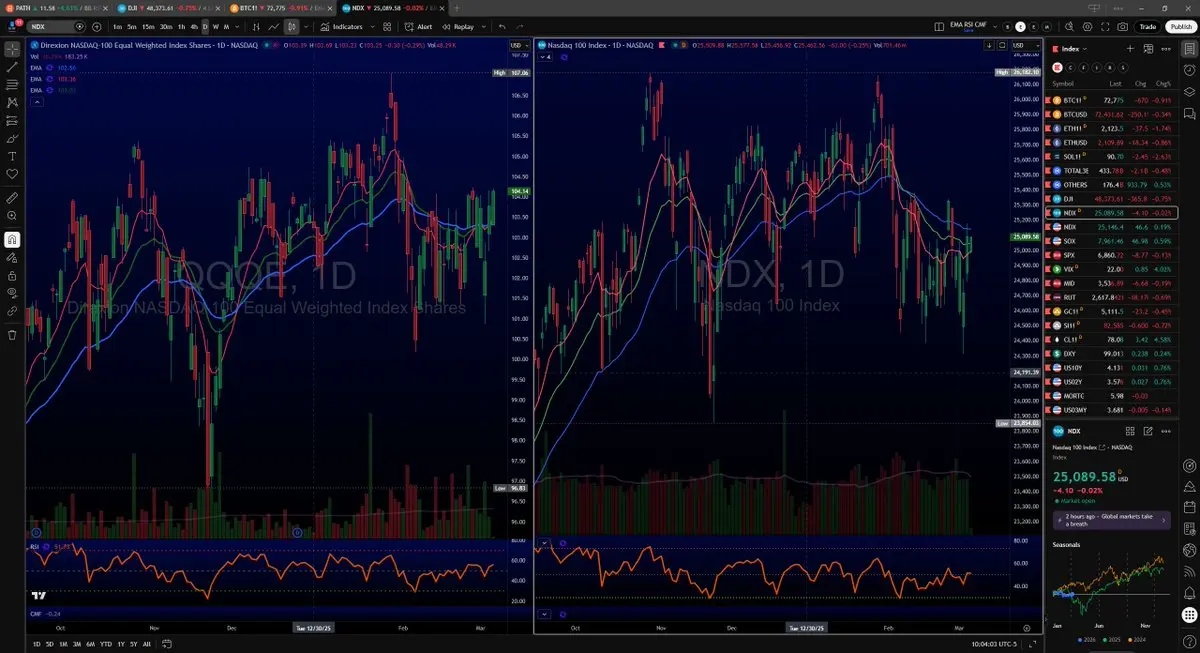Click the Undo arrow

click(x=502, y=27)
